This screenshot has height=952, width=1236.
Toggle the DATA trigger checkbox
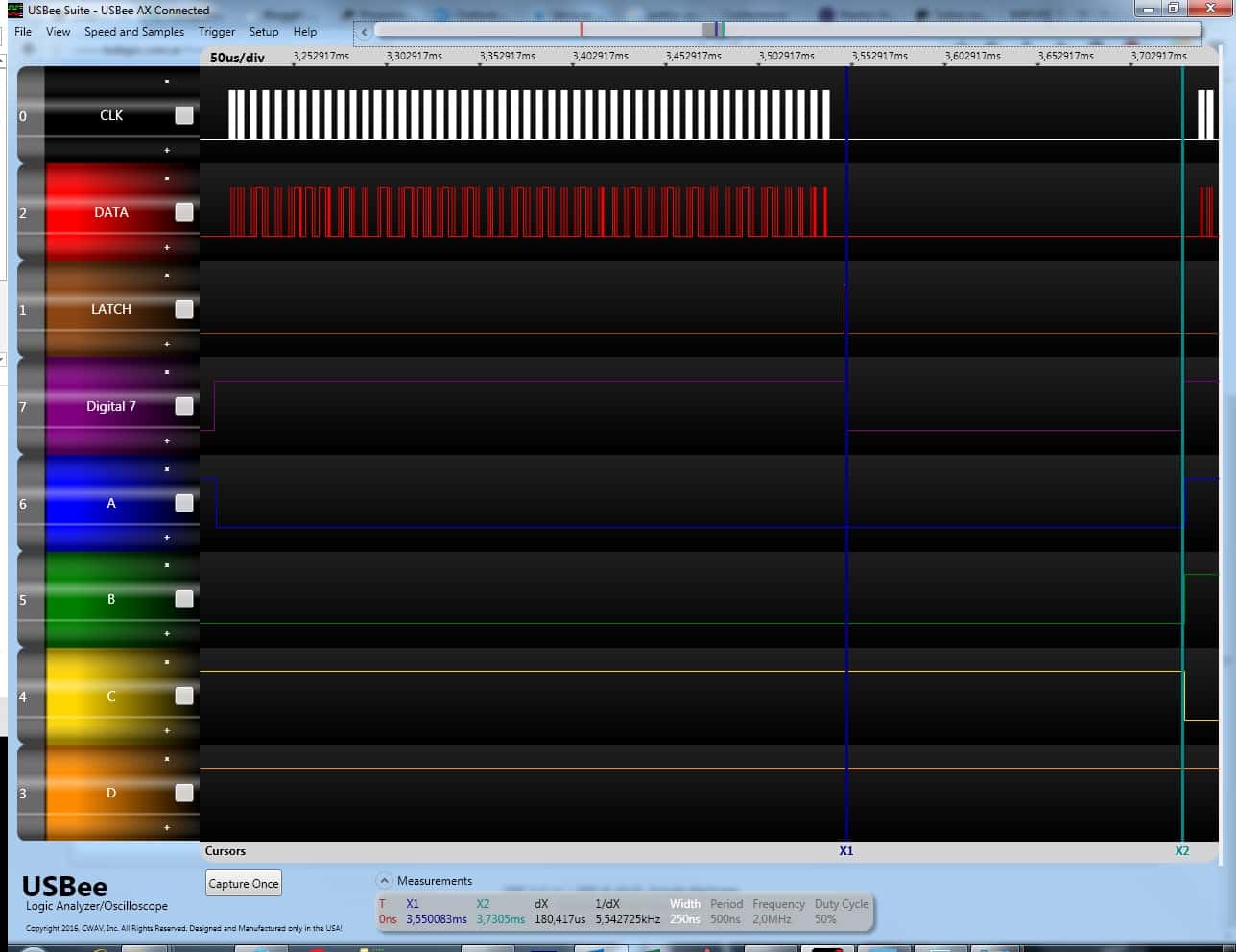pyautogui.click(x=184, y=212)
